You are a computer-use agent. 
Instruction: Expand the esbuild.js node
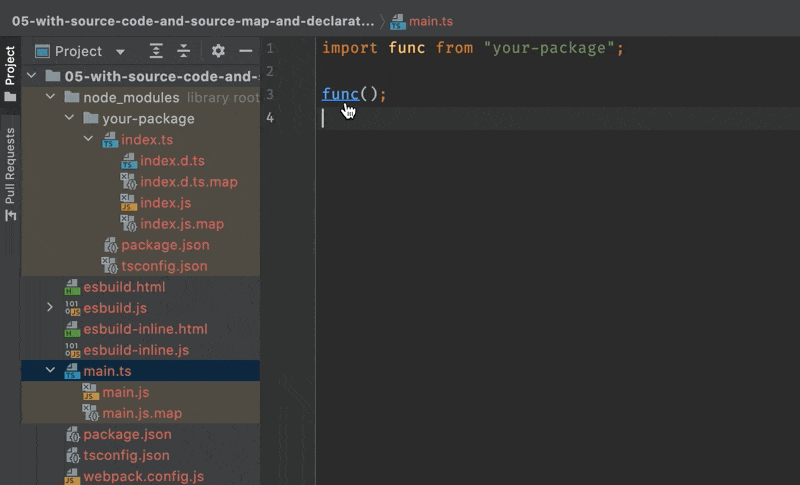click(x=50, y=308)
